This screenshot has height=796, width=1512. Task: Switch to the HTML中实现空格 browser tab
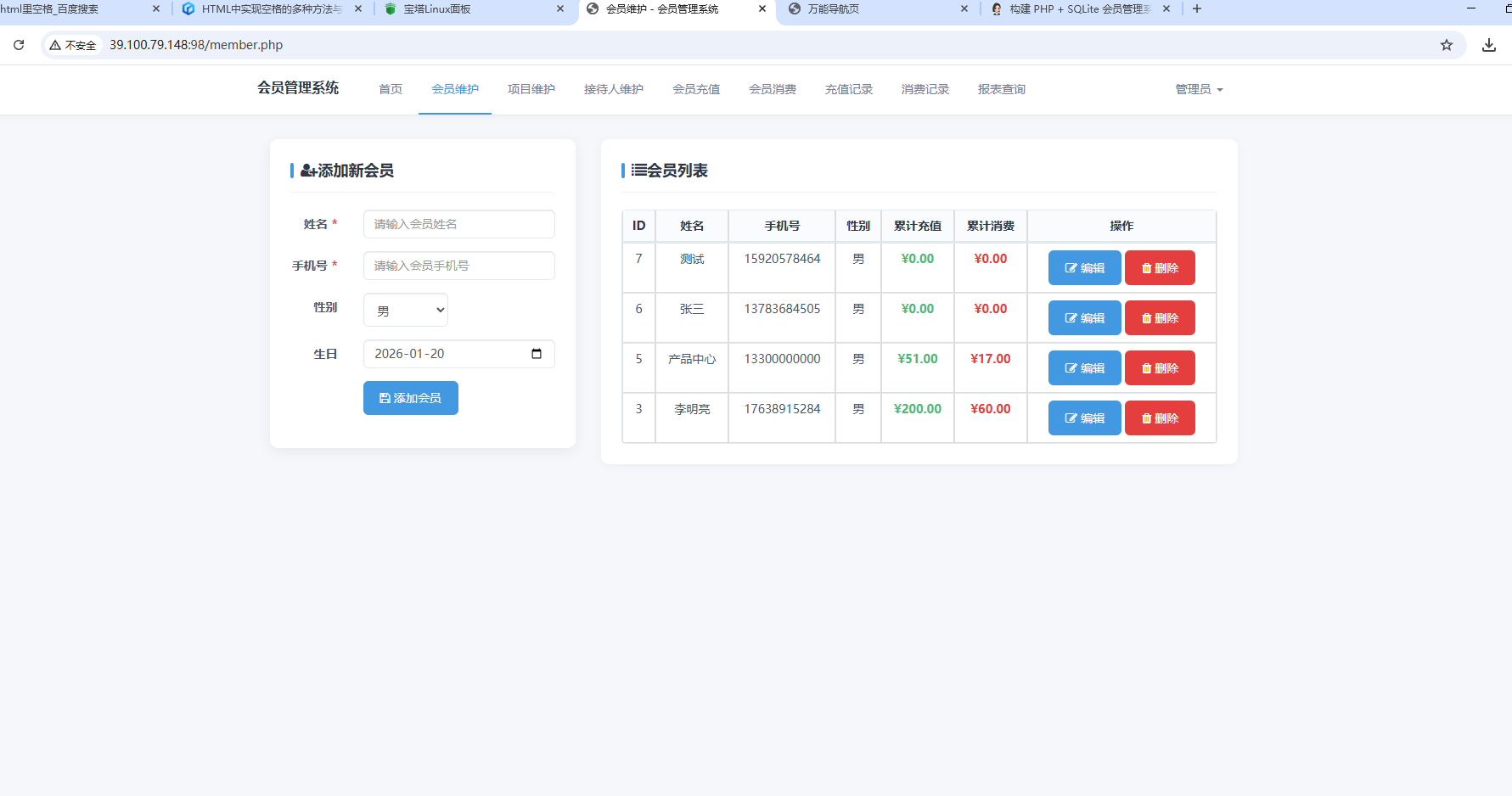(x=270, y=8)
